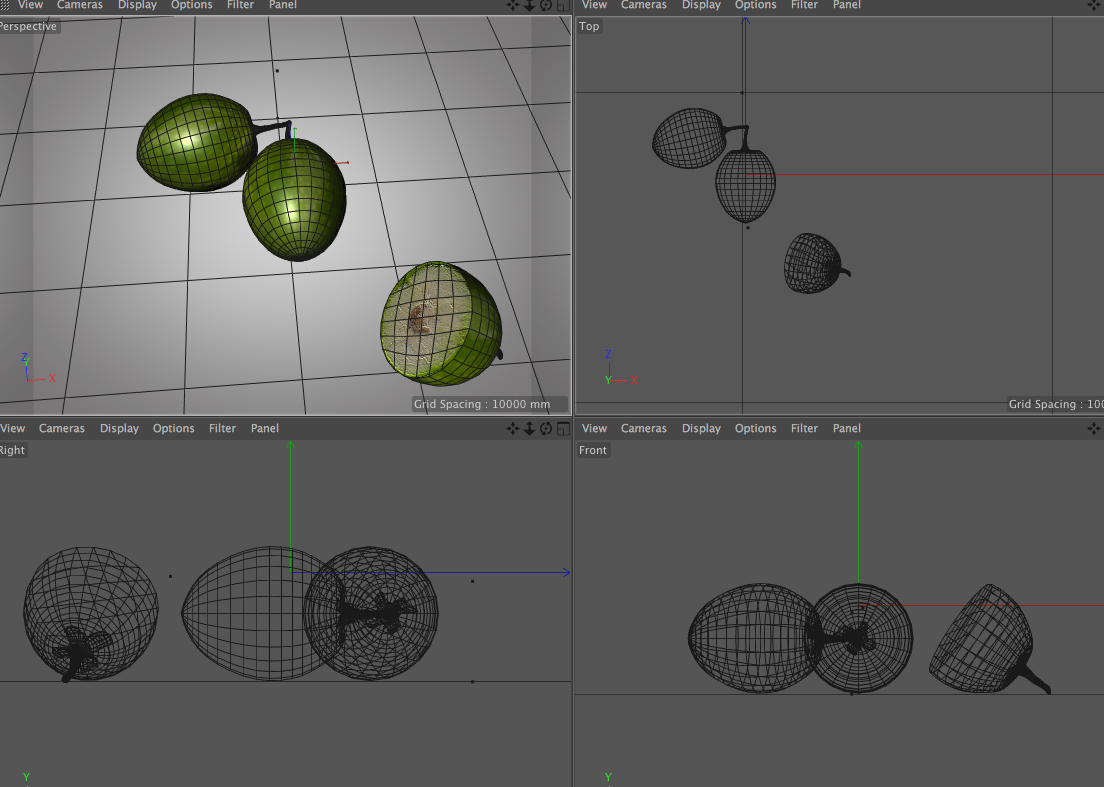Open the Cameras menu of the Front viewport

(x=644, y=428)
